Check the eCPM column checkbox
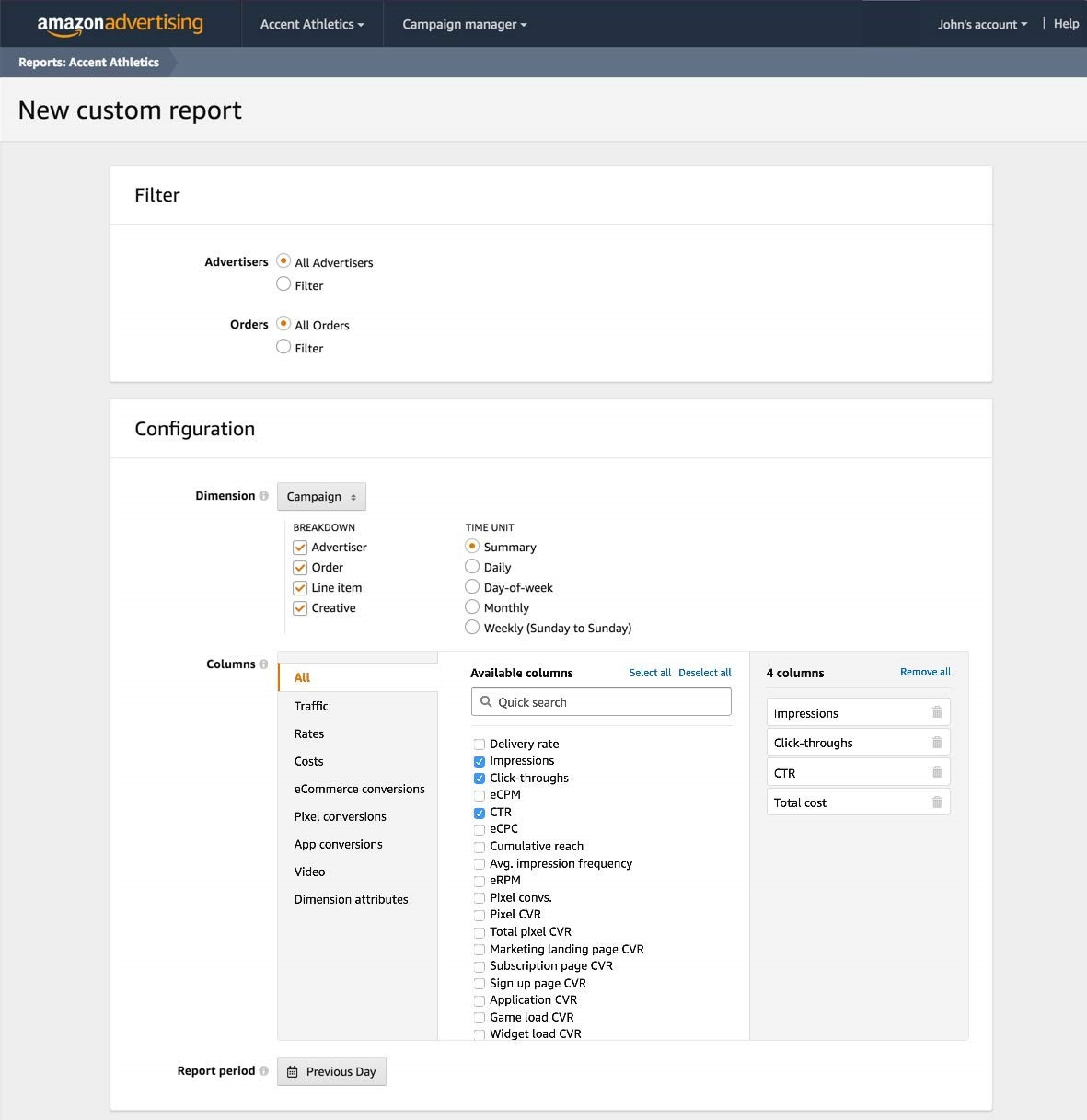1087x1120 pixels. pos(480,795)
